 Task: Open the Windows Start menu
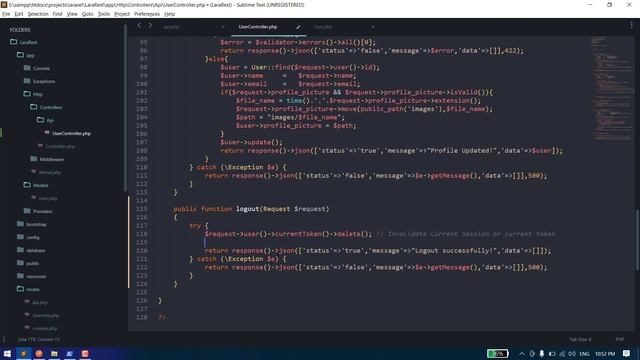point(7,353)
